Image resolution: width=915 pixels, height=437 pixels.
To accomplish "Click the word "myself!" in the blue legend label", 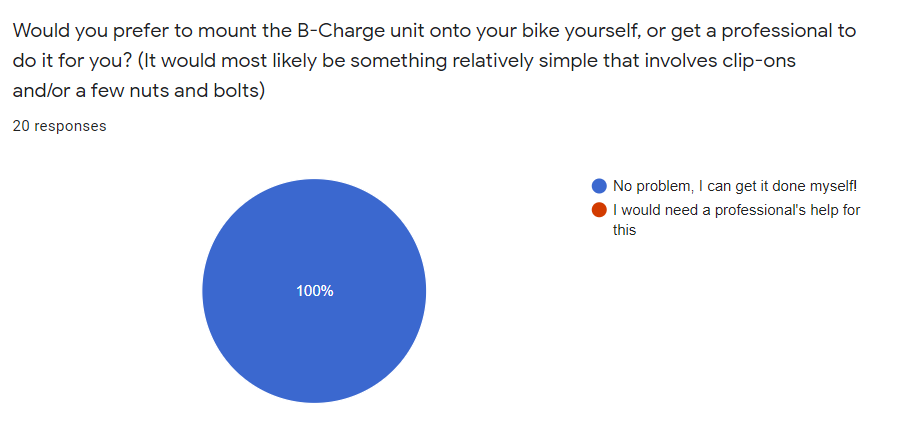I will pyautogui.click(x=833, y=186).
